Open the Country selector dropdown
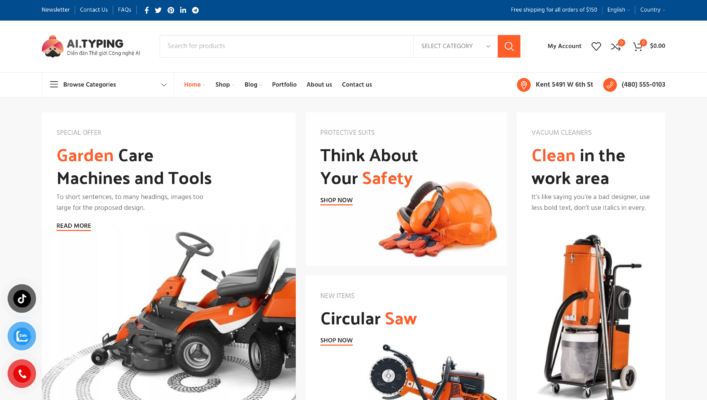707x400 pixels. [652, 10]
